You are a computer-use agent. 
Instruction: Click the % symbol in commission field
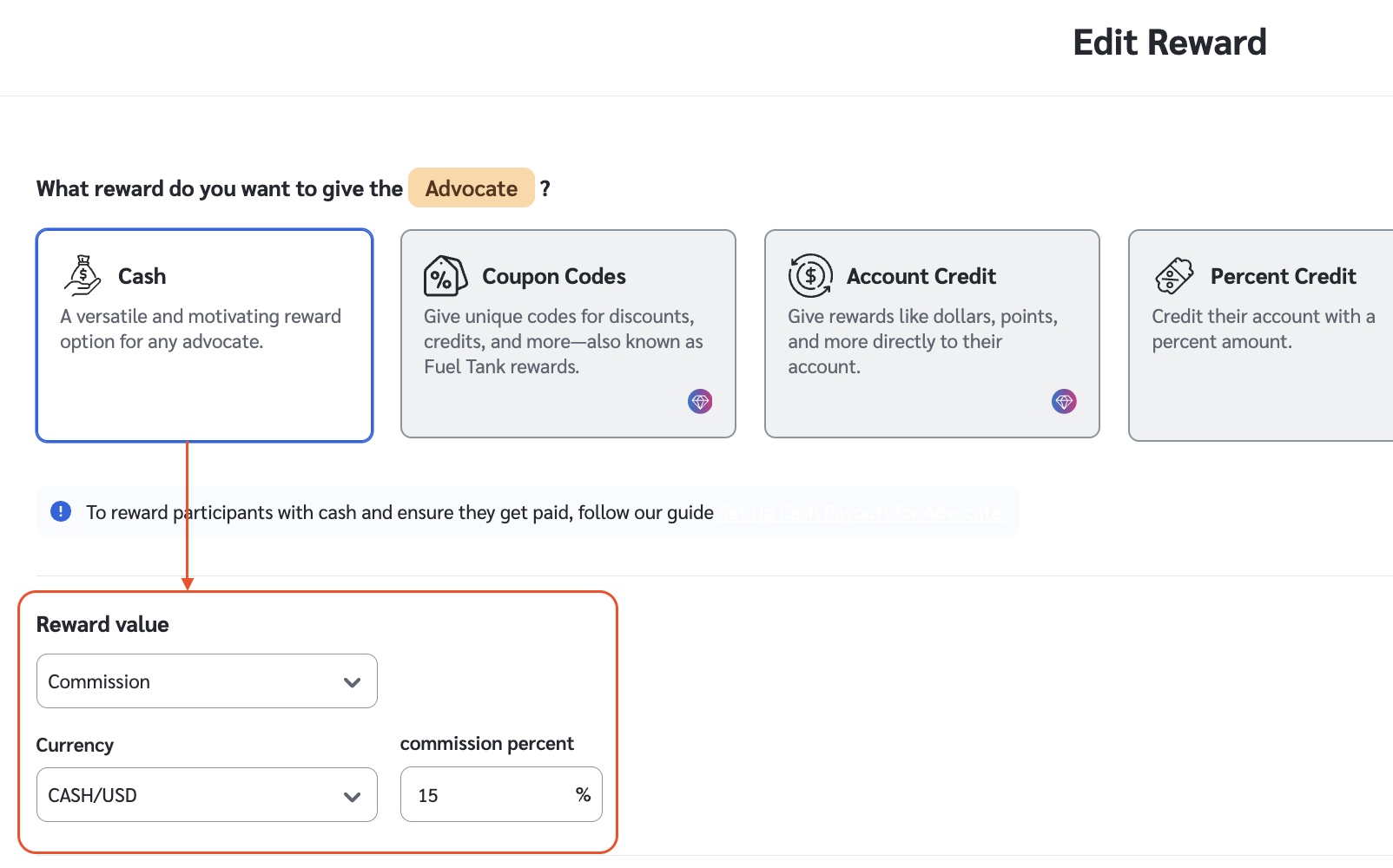click(583, 795)
